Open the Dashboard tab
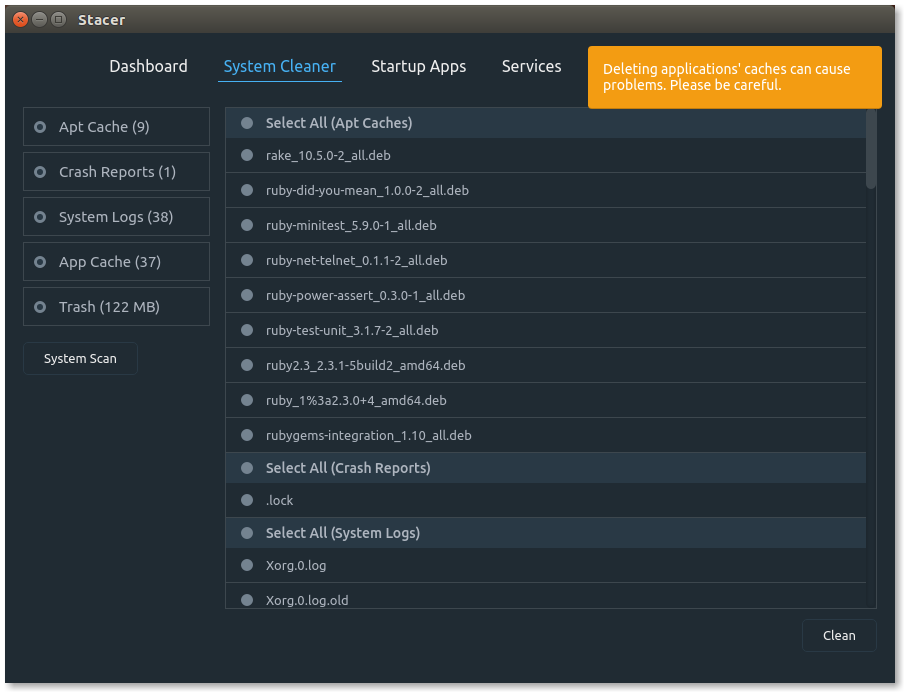The width and height of the screenshot is (904, 692). tap(148, 66)
